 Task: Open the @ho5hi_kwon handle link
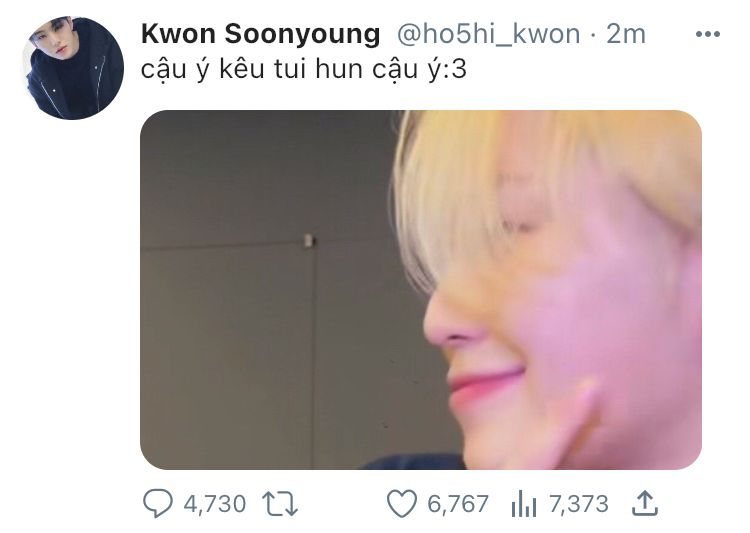tap(488, 34)
